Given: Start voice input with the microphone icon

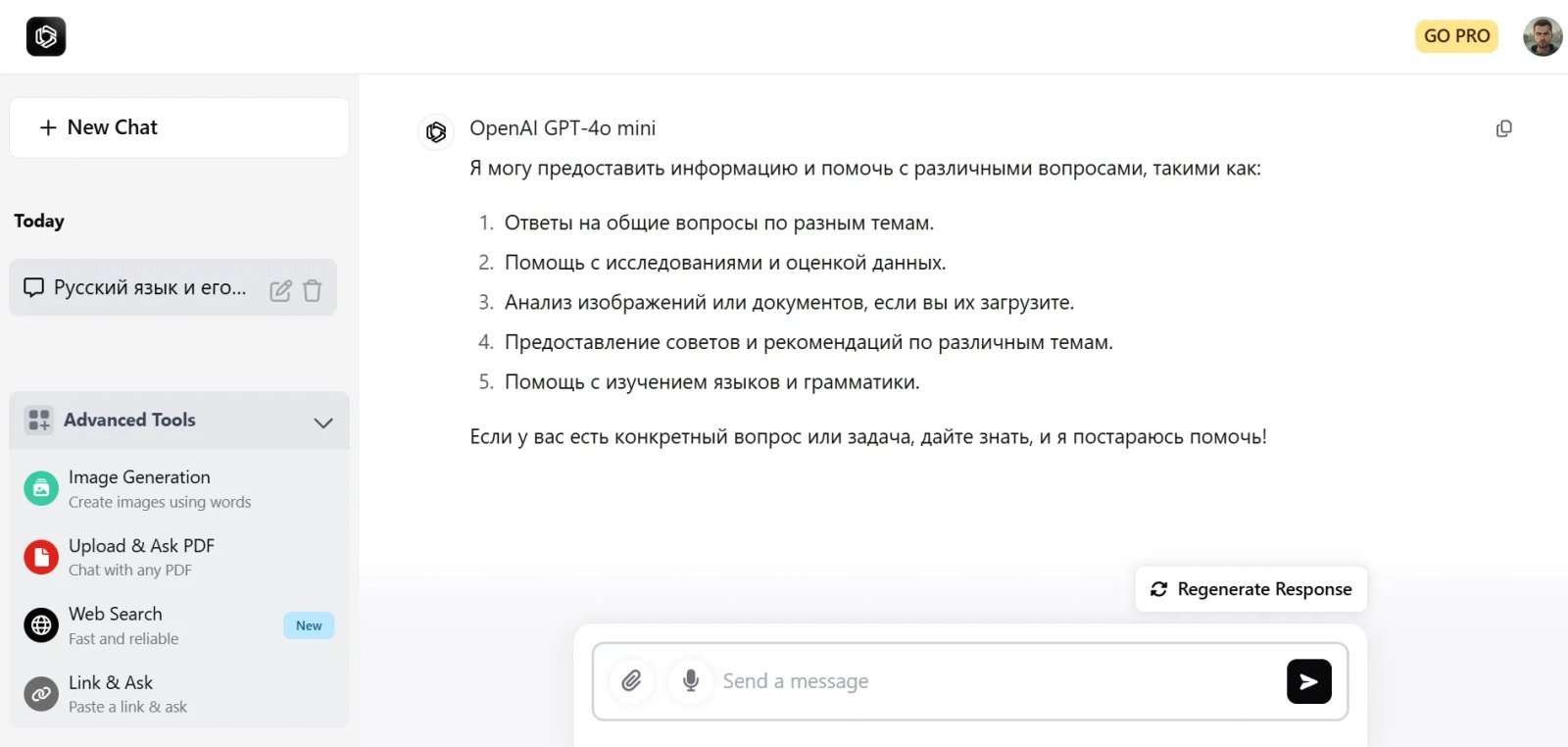Looking at the screenshot, I should pyautogui.click(x=690, y=680).
